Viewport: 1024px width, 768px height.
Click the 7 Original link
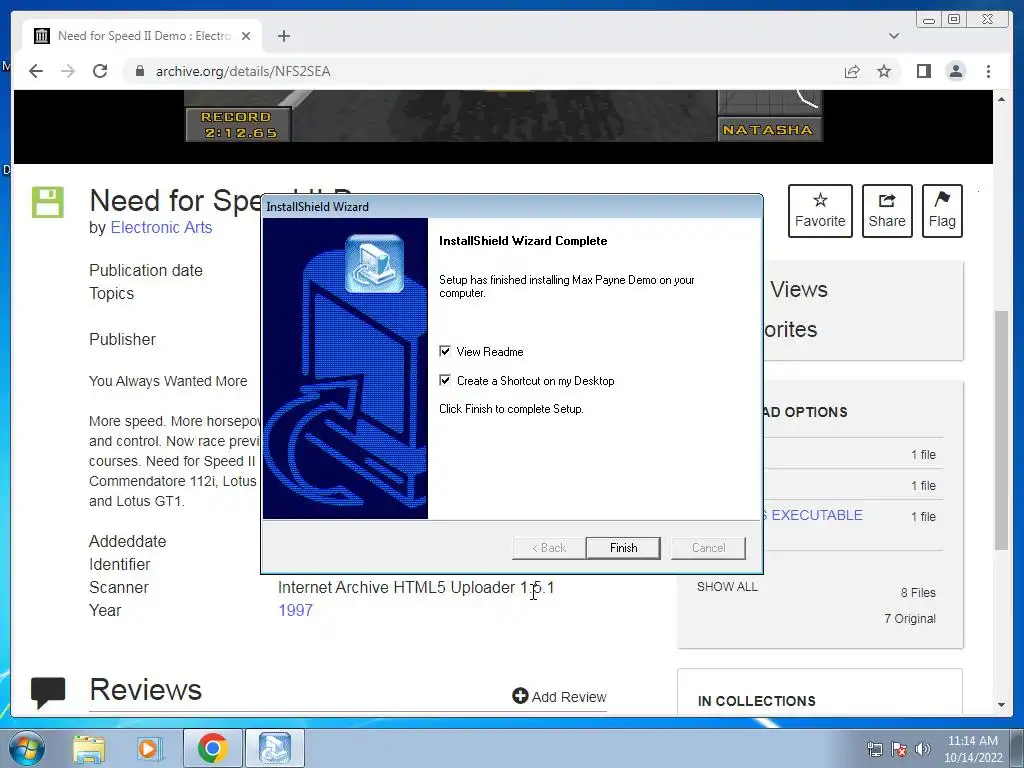click(x=910, y=618)
